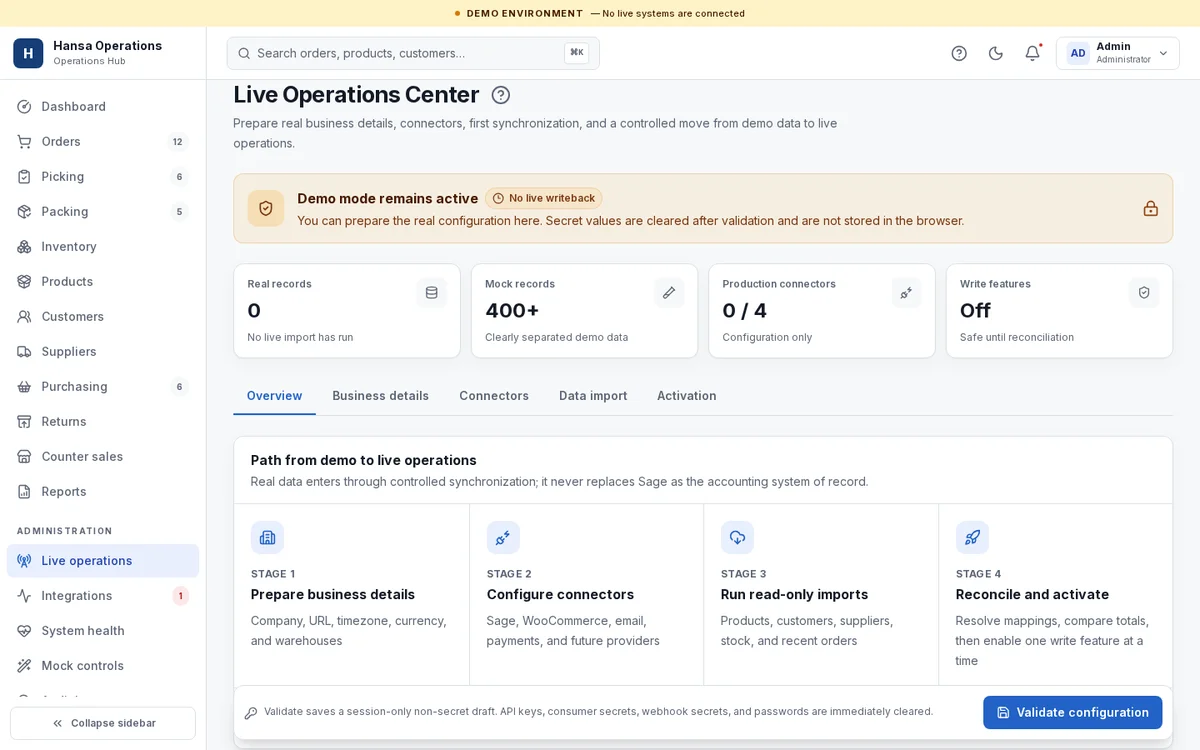The width and height of the screenshot is (1200, 750).
Task: Open the help circle icon in top bar
Action: tap(959, 53)
